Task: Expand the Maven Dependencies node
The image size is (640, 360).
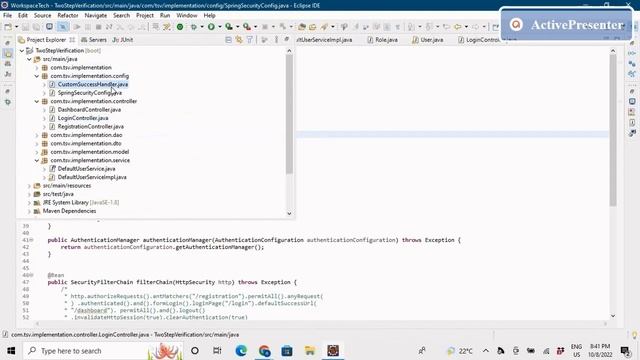Action: pos(29,211)
